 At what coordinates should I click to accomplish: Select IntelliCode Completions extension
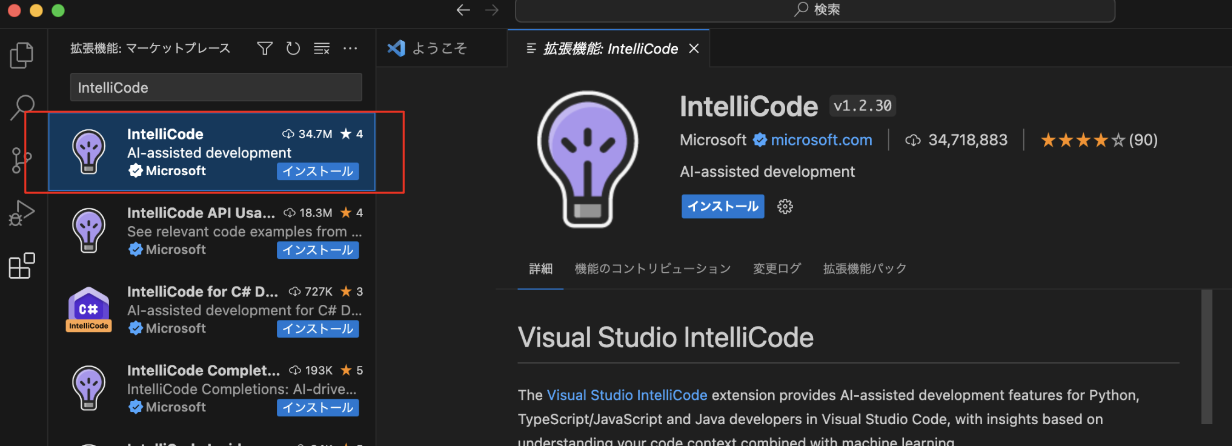(212, 388)
